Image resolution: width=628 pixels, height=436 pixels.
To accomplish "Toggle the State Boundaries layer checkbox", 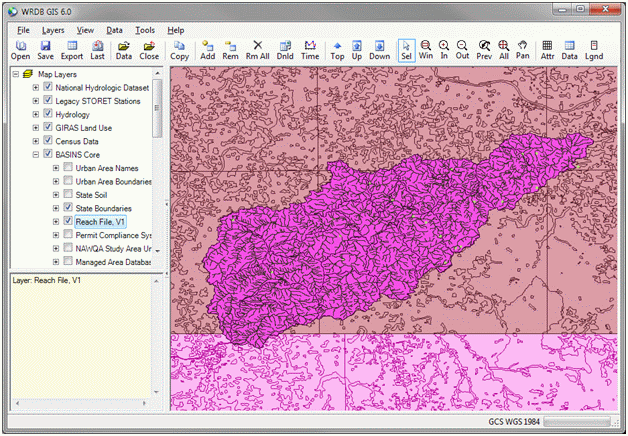I will point(68,208).
